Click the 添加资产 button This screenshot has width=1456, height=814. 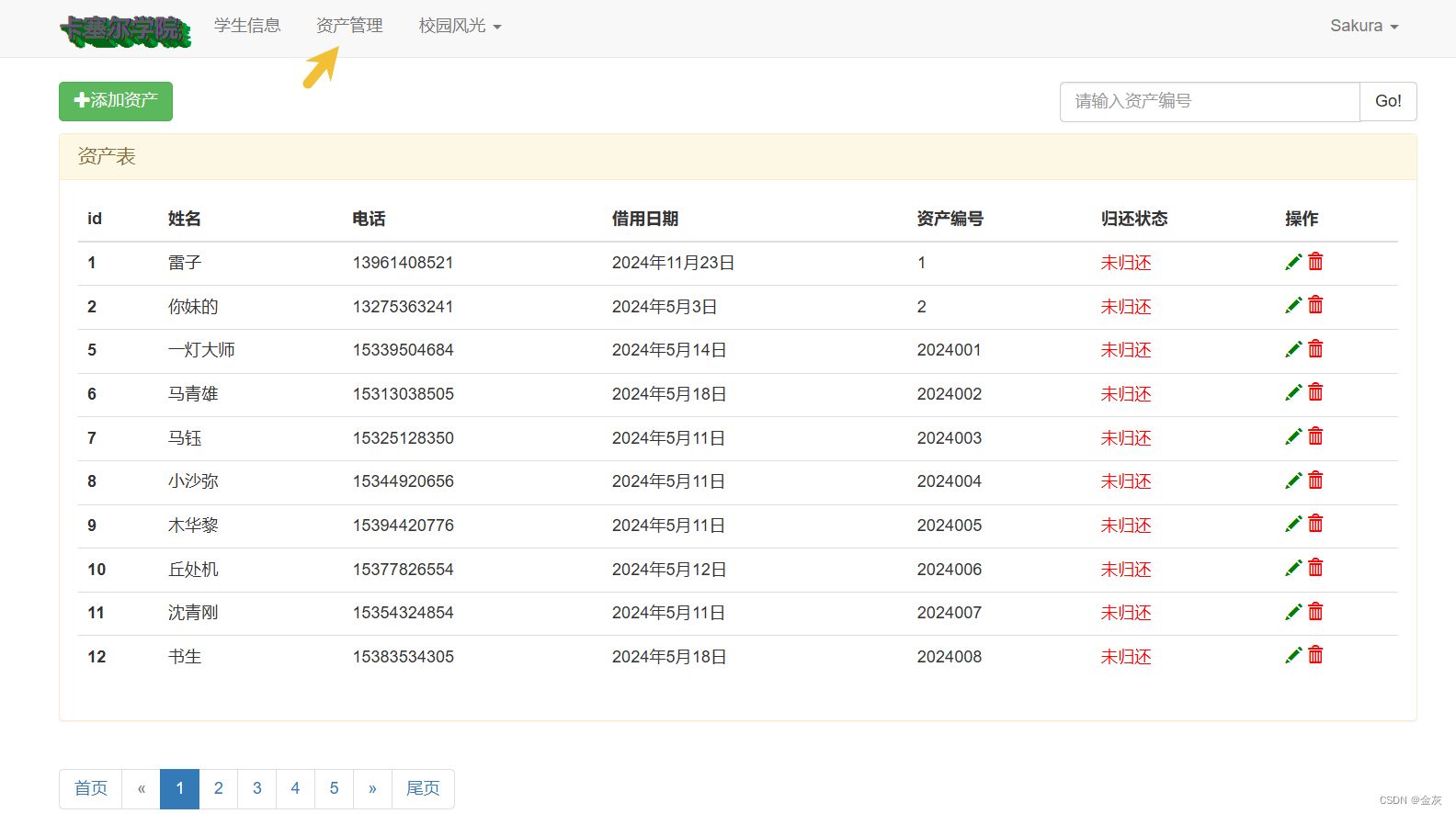pyautogui.click(x=116, y=101)
